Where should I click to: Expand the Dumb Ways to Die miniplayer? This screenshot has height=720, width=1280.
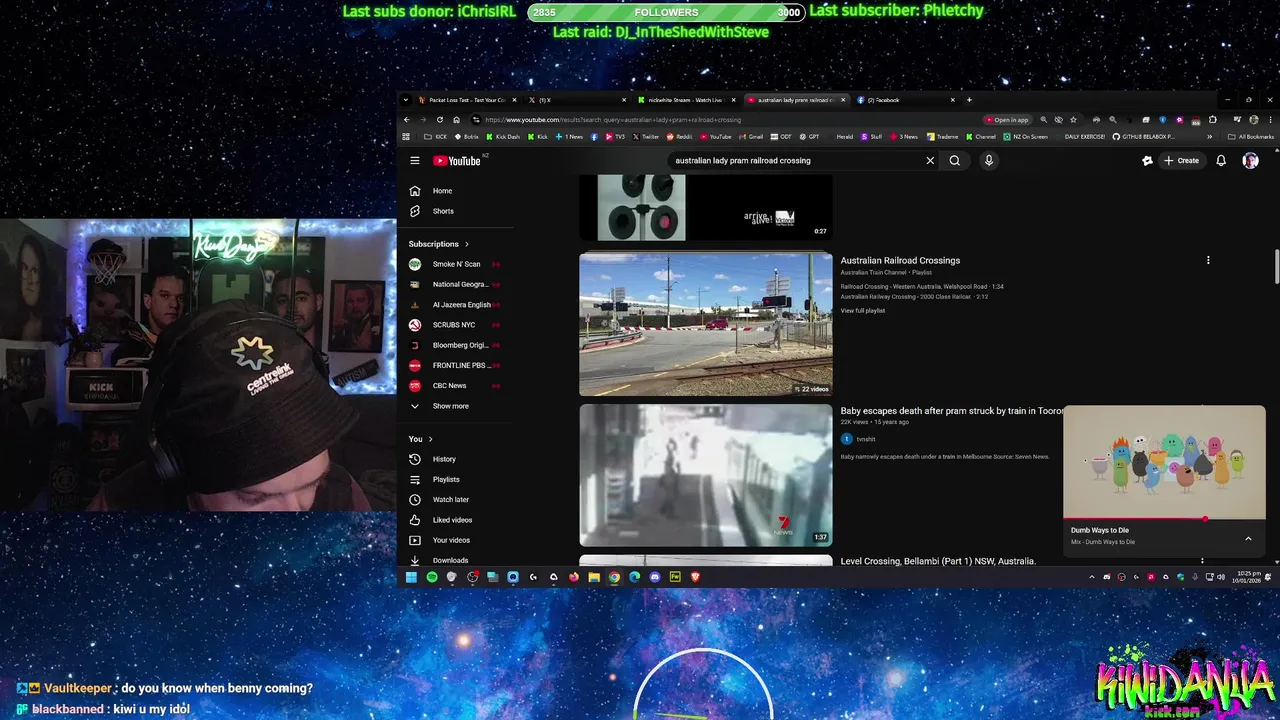click(x=1248, y=538)
